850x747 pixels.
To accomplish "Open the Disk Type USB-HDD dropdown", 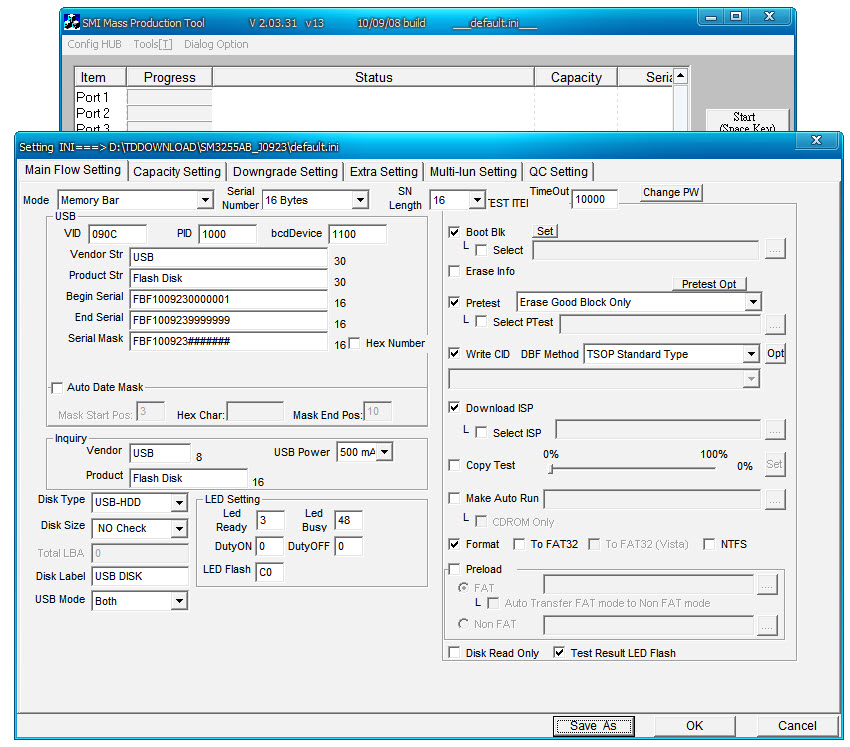I will coord(179,502).
